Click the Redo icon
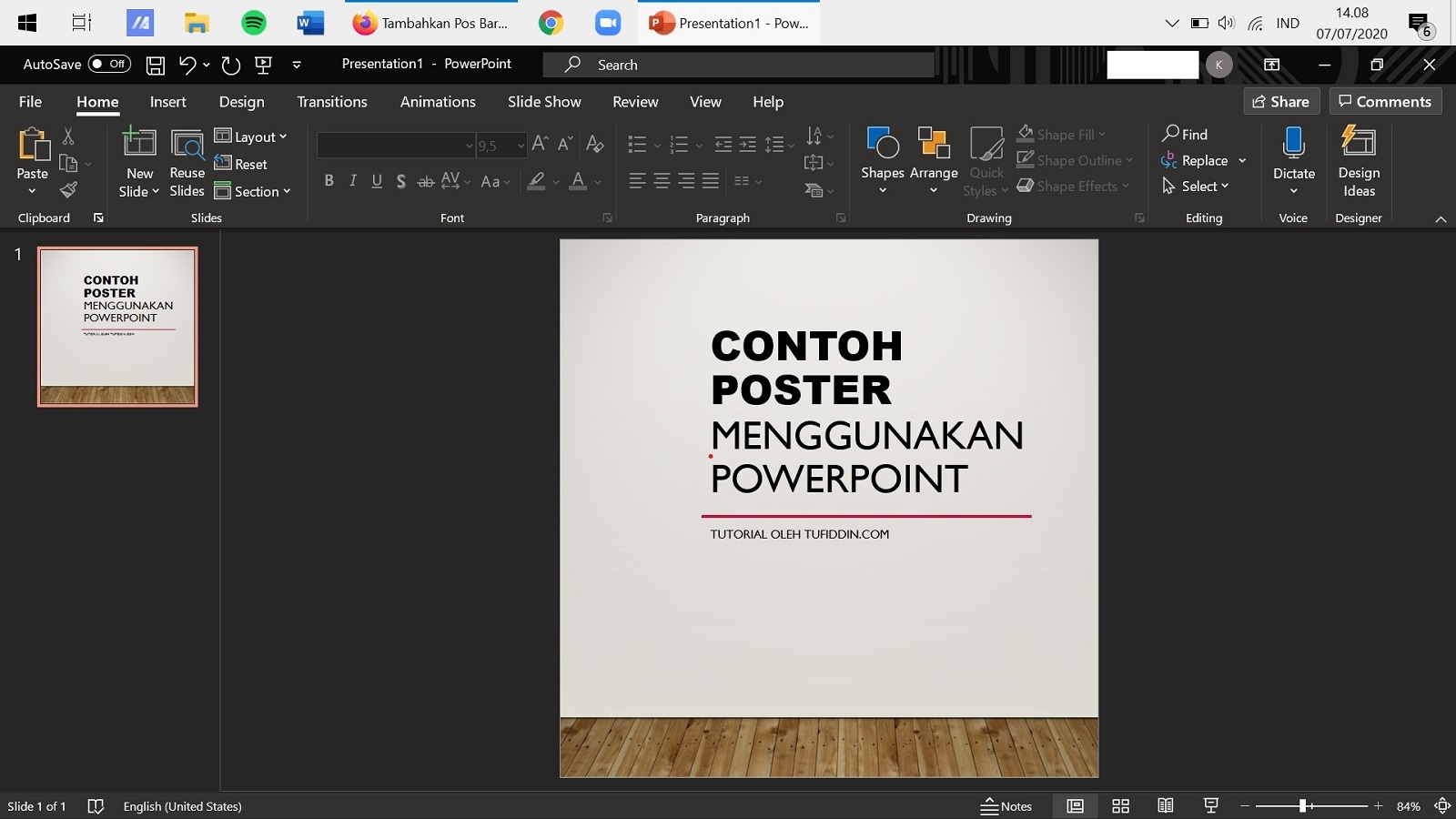 click(x=231, y=65)
